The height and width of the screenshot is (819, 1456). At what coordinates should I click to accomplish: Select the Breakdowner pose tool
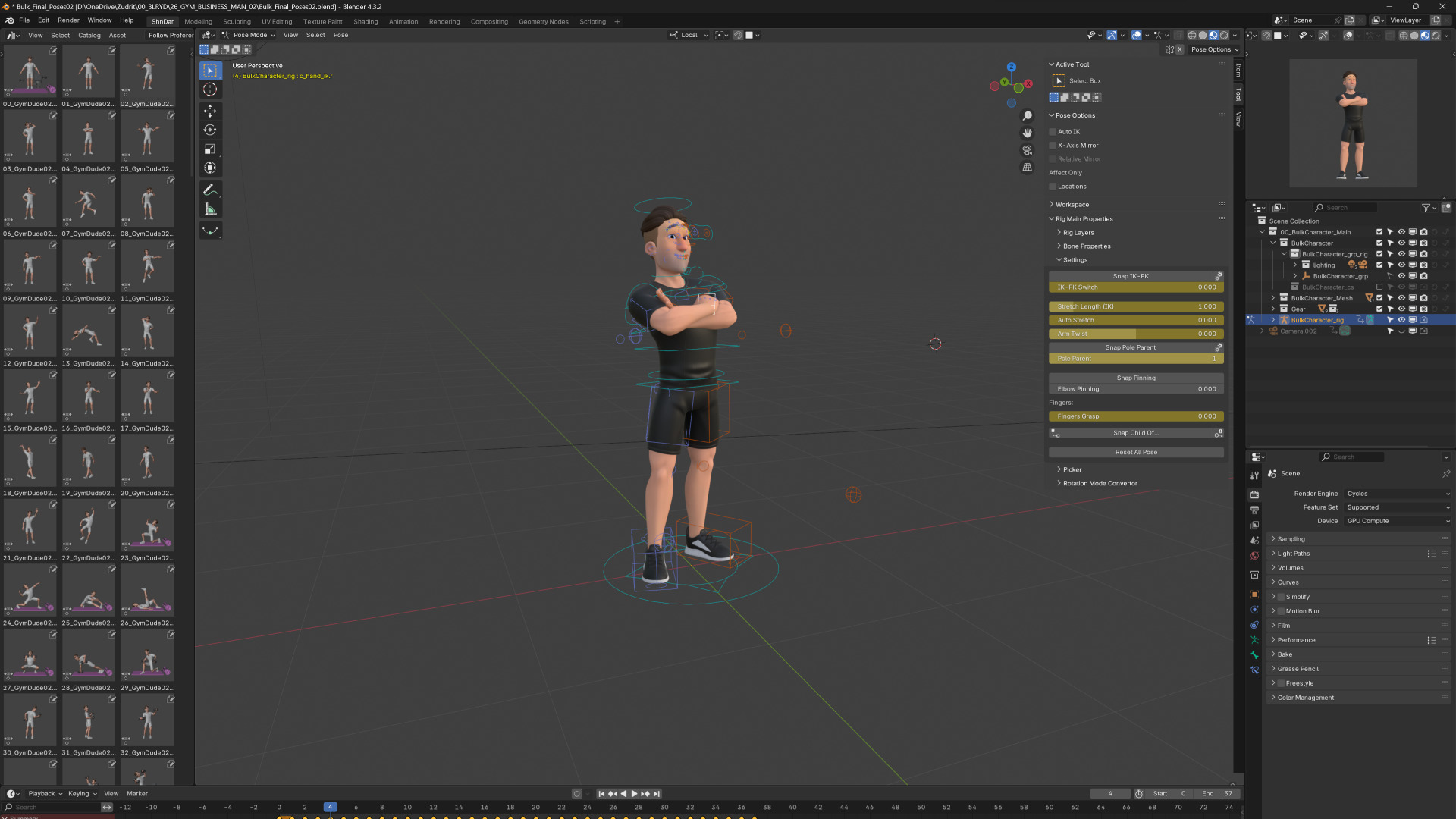(210, 231)
